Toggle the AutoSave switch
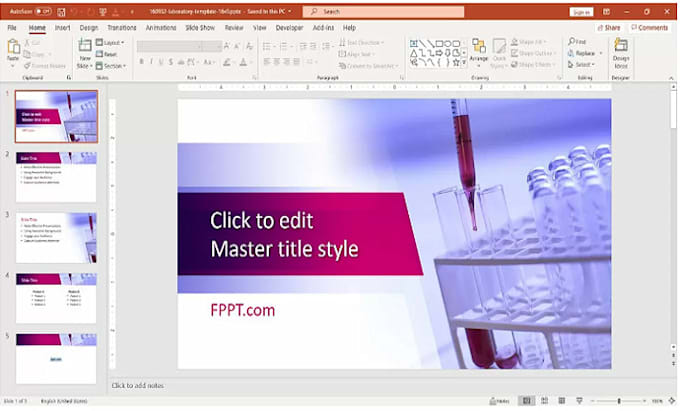 click(x=43, y=11)
